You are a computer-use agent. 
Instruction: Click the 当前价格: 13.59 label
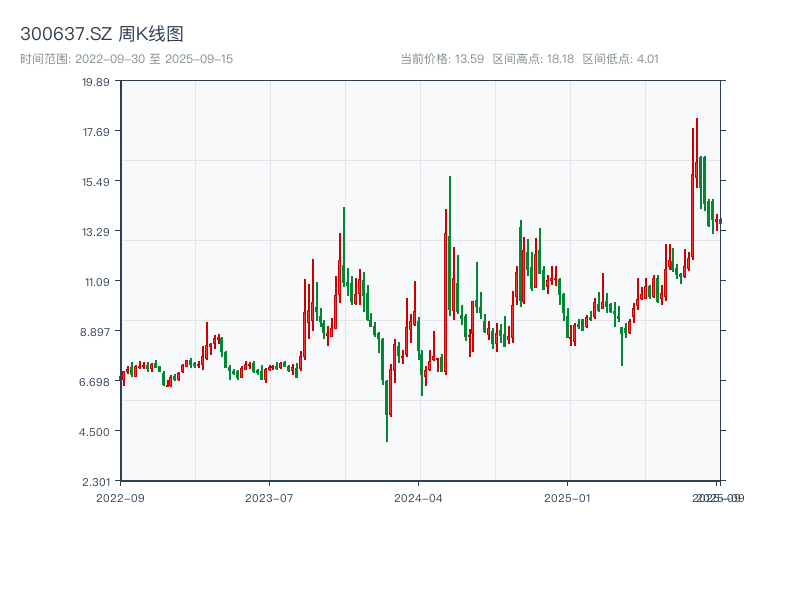tap(442, 59)
